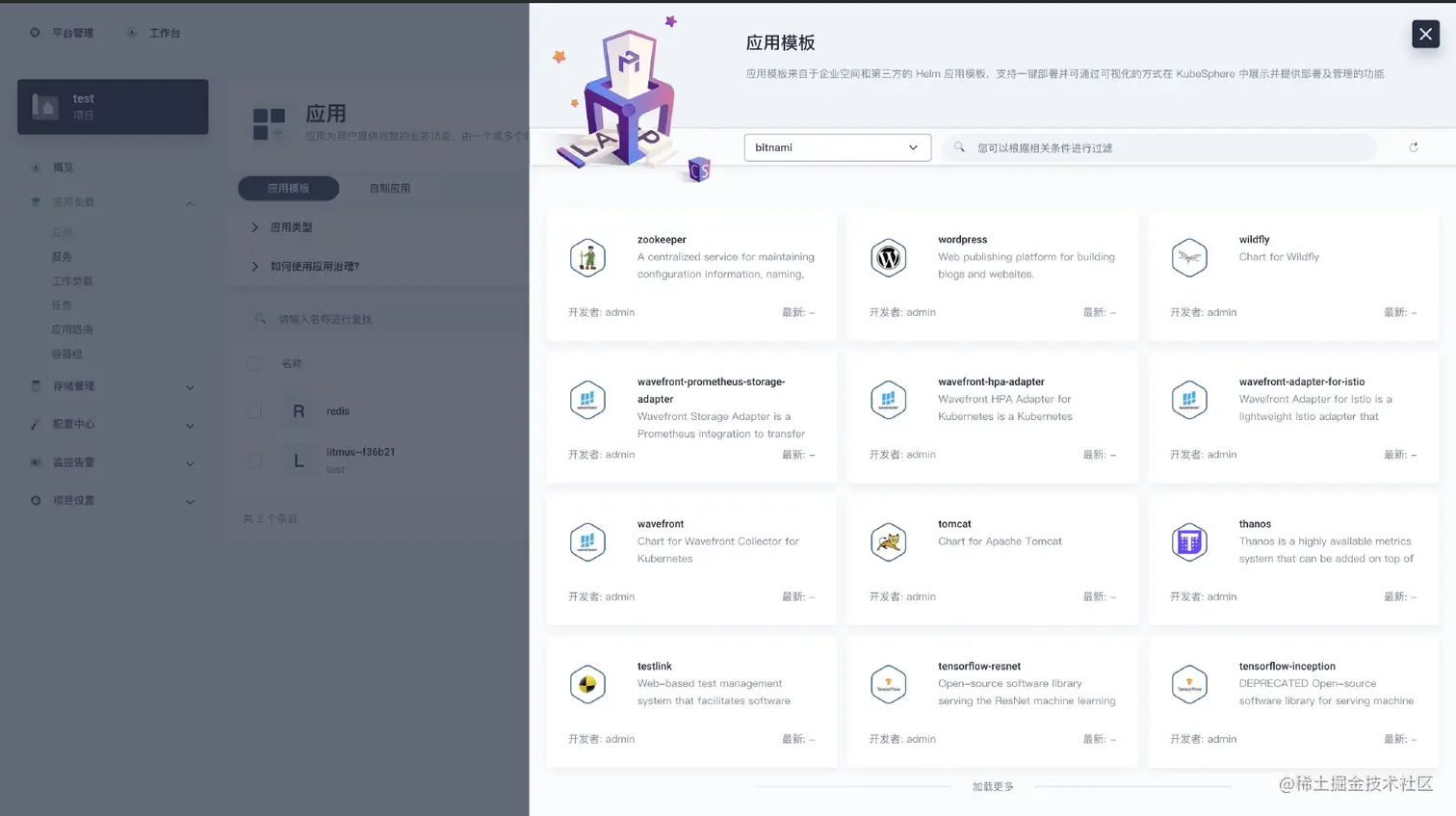Screen dimensions: 1456x816
Task: Click the project settings gear icon
Action: [36, 501]
